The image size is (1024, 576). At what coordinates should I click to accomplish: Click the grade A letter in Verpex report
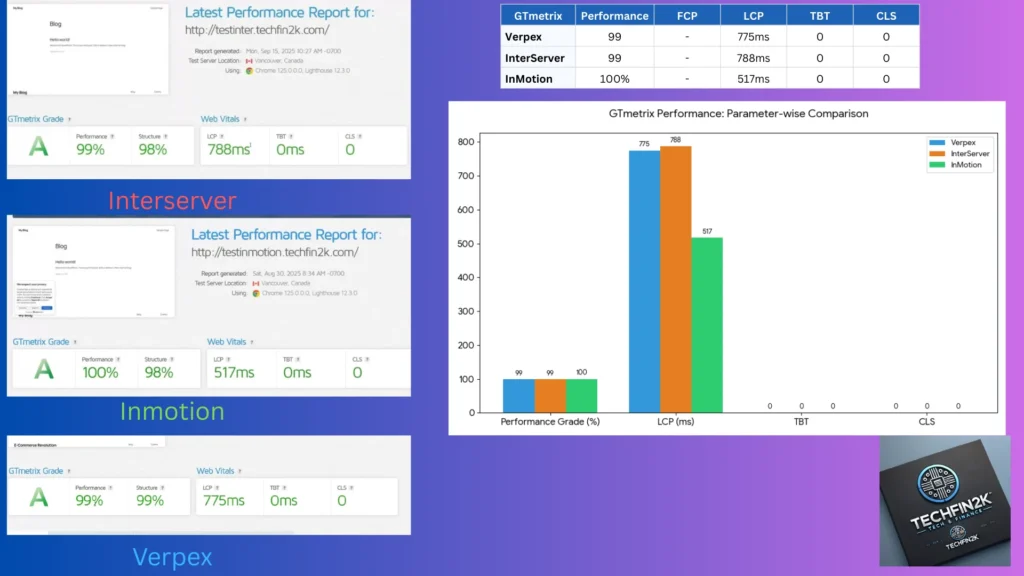[39, 498]
